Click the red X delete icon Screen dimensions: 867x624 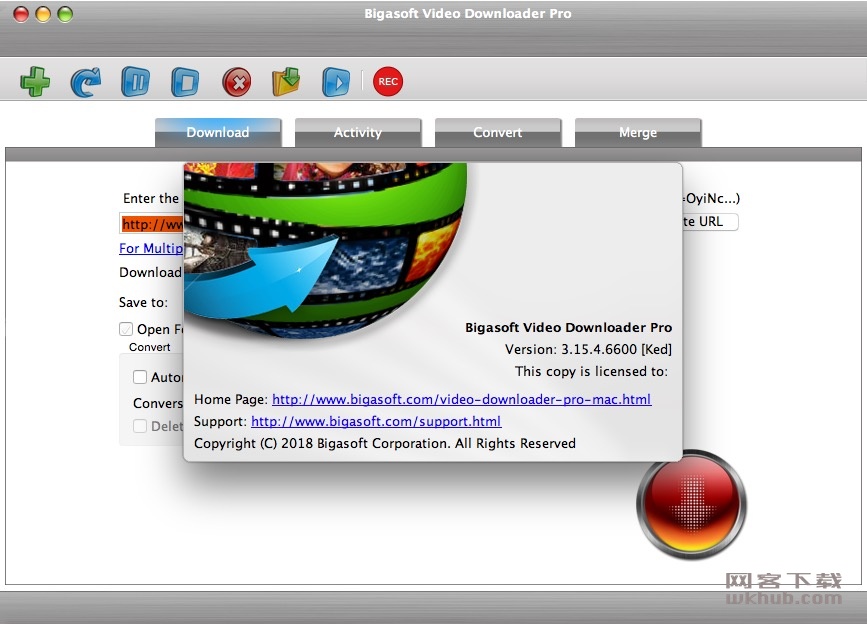pyautogui.click(x=237, y=82)
